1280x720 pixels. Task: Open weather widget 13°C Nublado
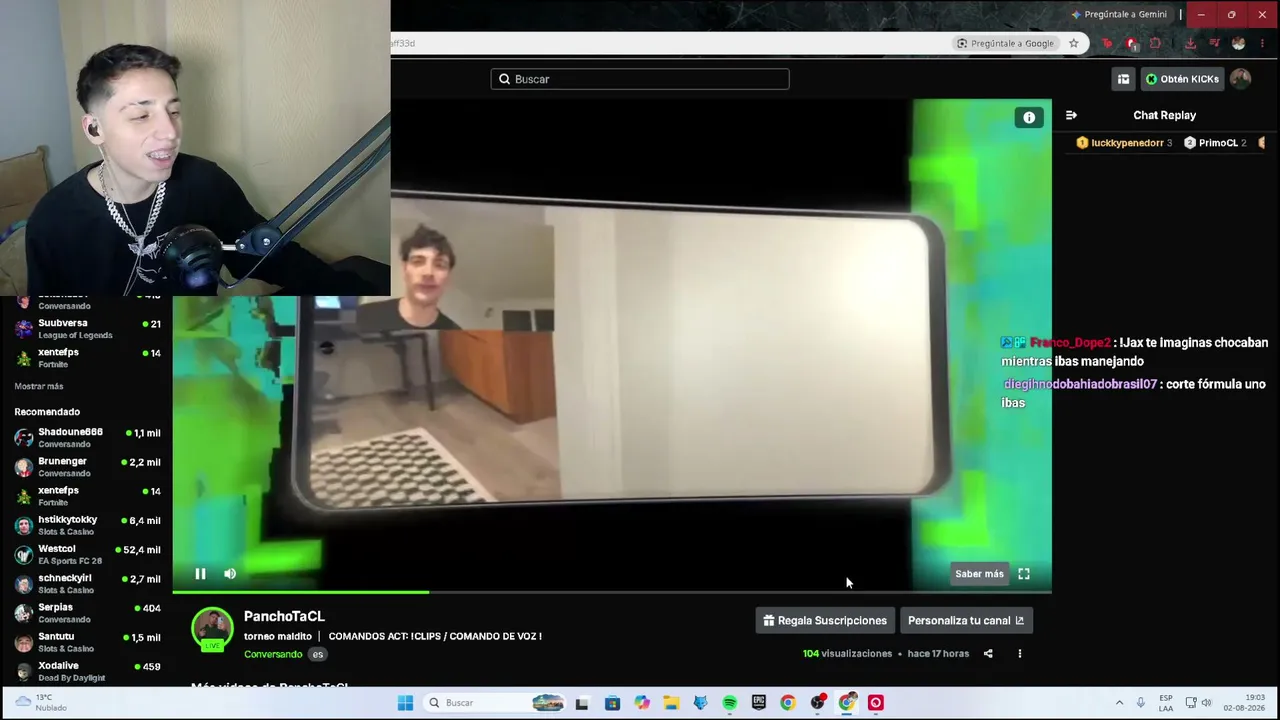click(40, 703)
